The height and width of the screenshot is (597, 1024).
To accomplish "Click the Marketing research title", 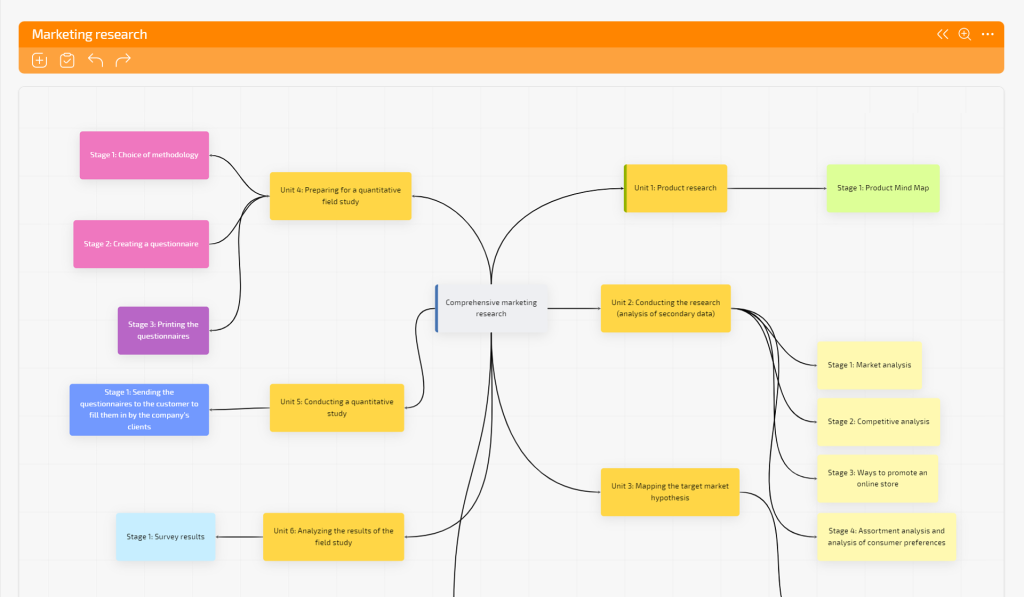I will [89, 34].
